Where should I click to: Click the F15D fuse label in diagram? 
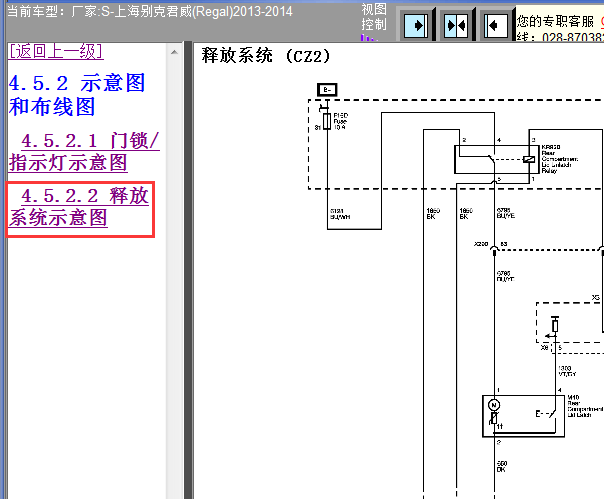click(341, 121)
